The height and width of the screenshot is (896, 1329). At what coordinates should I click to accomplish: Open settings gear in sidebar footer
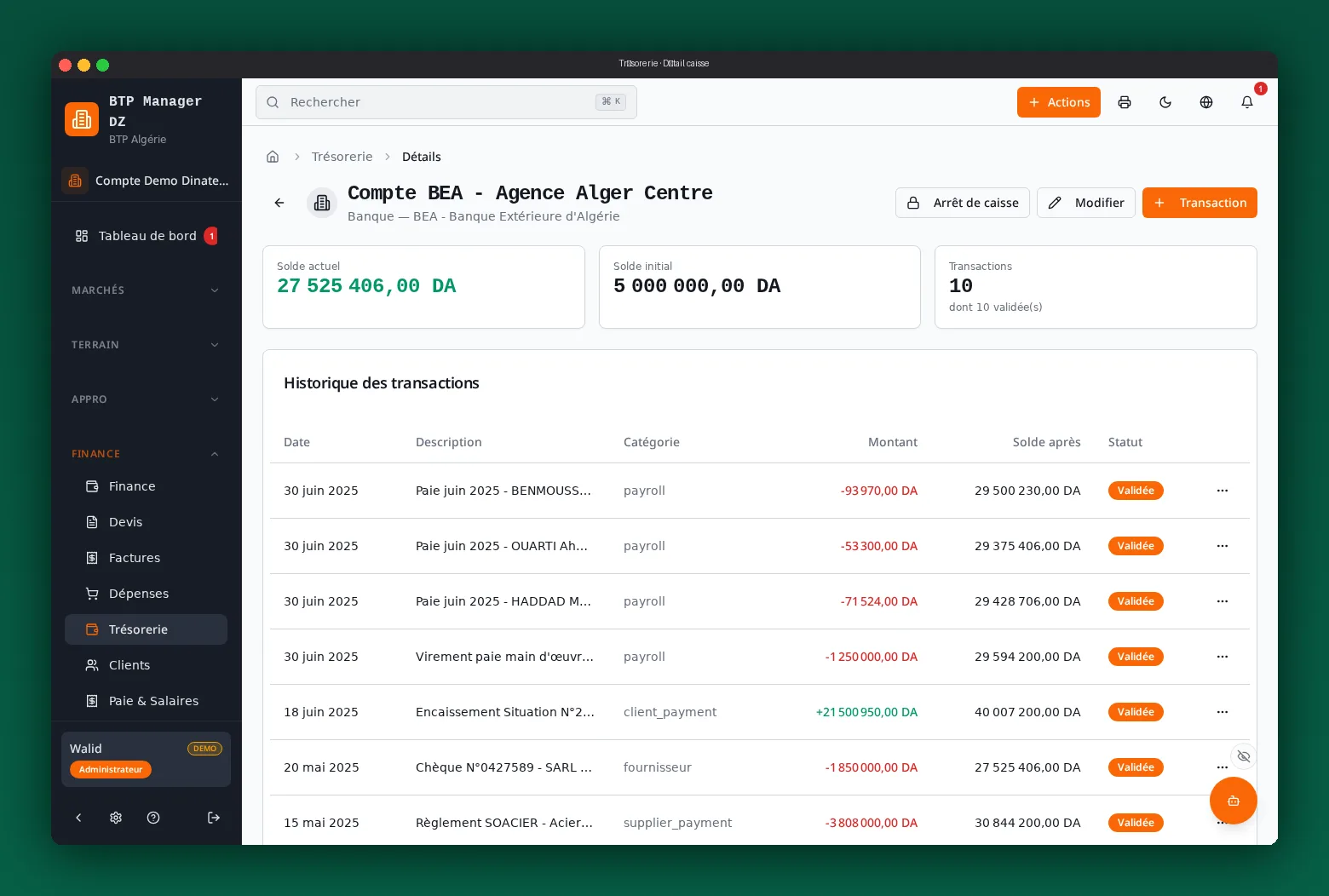(x=116, y=818)
